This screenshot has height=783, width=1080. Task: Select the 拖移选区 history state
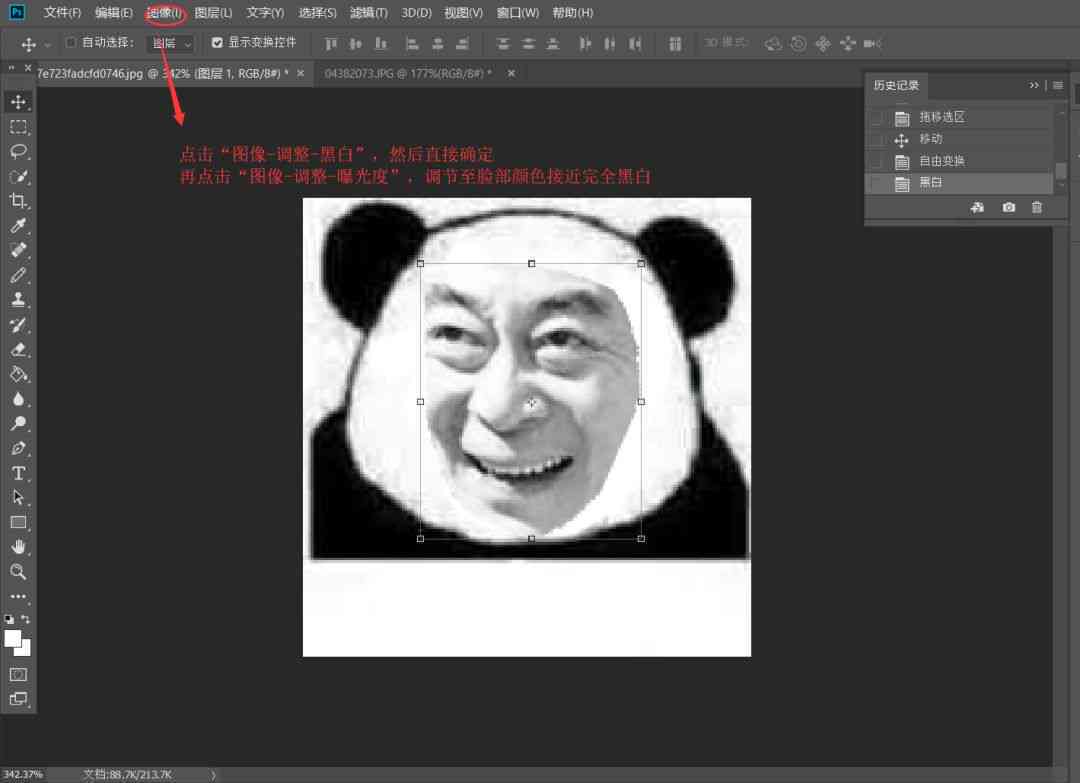pos(958,118)
